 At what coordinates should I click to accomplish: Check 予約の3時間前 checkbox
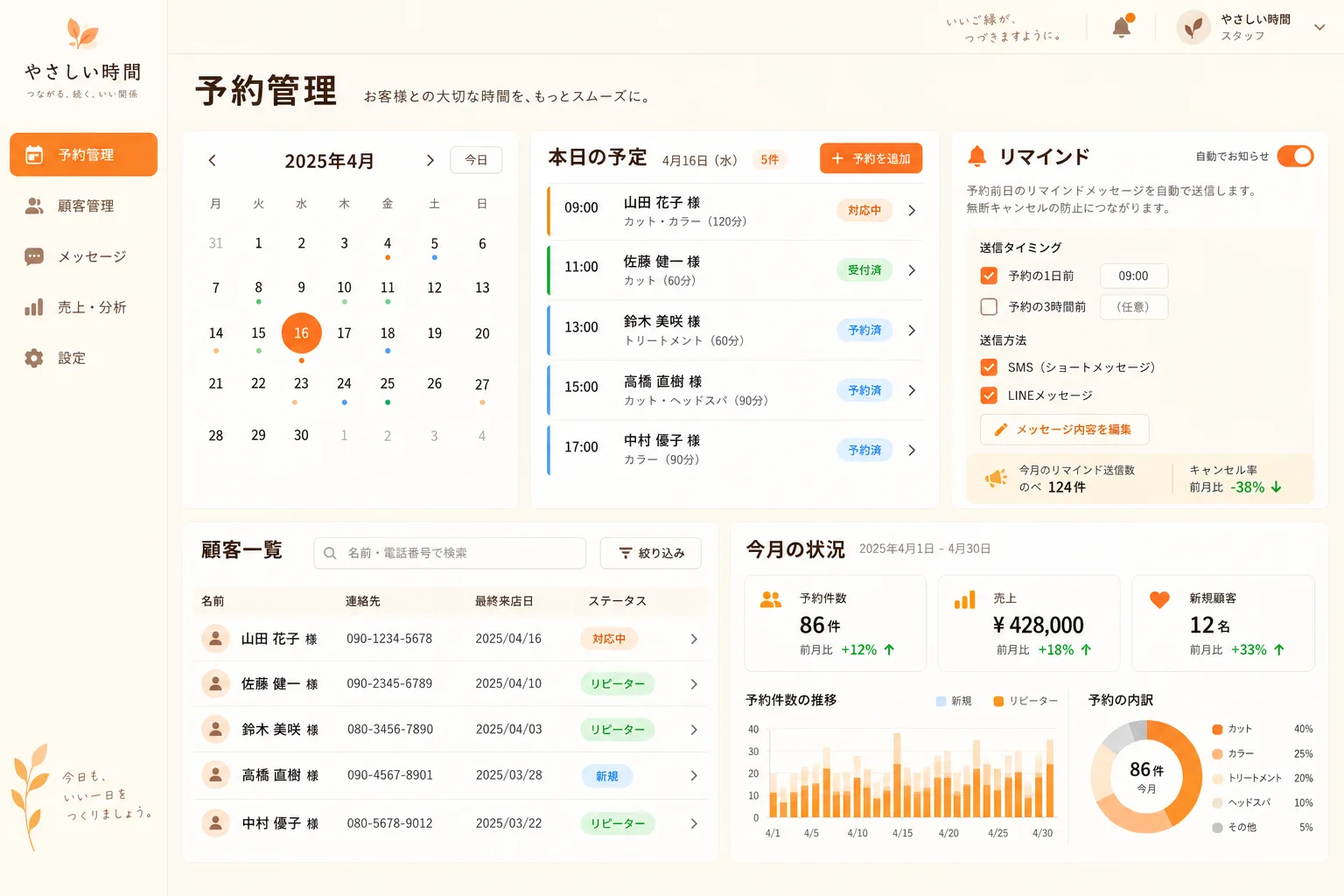[989, 307]
